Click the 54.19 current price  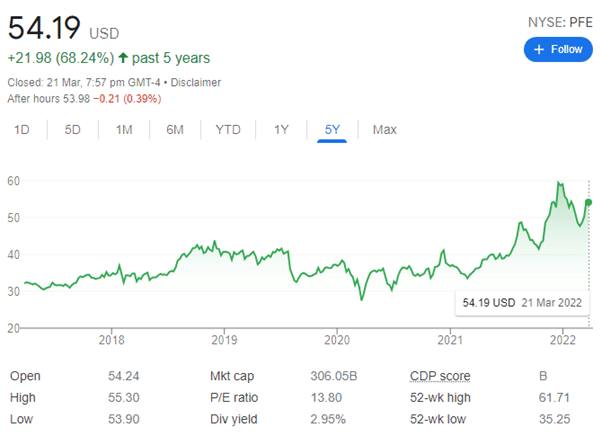[x=44, y=28]
